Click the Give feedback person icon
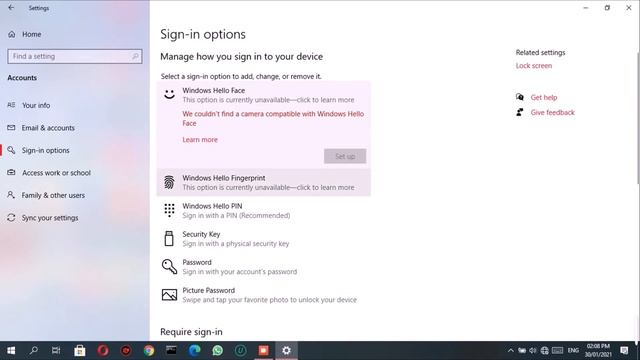The height and width of the screenshot is (360, 640). coord(520,112)
